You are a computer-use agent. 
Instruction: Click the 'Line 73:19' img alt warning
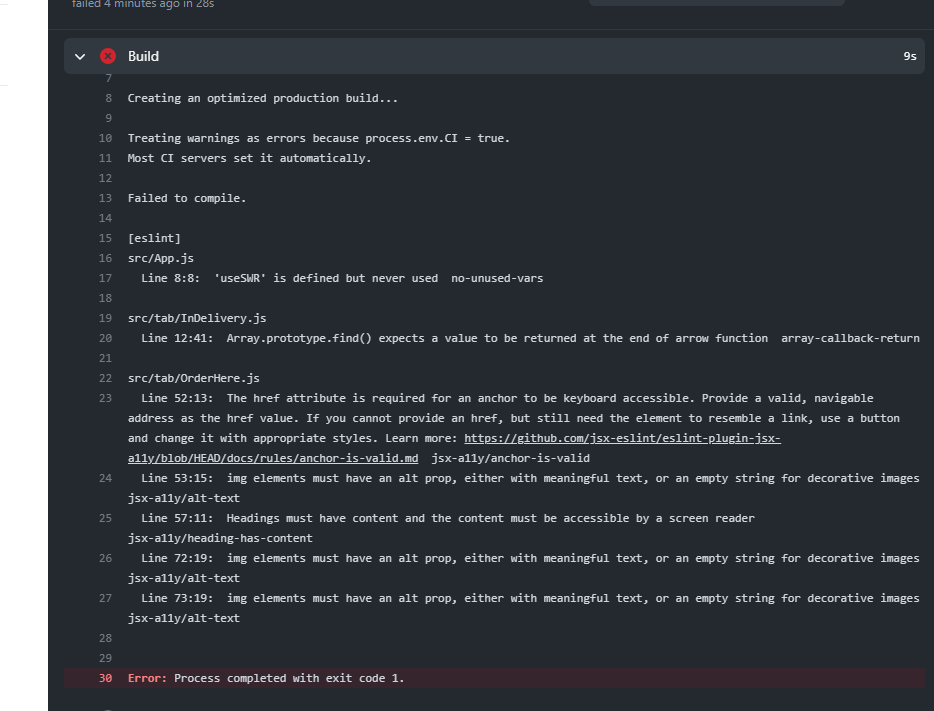[x=524, y=608]
